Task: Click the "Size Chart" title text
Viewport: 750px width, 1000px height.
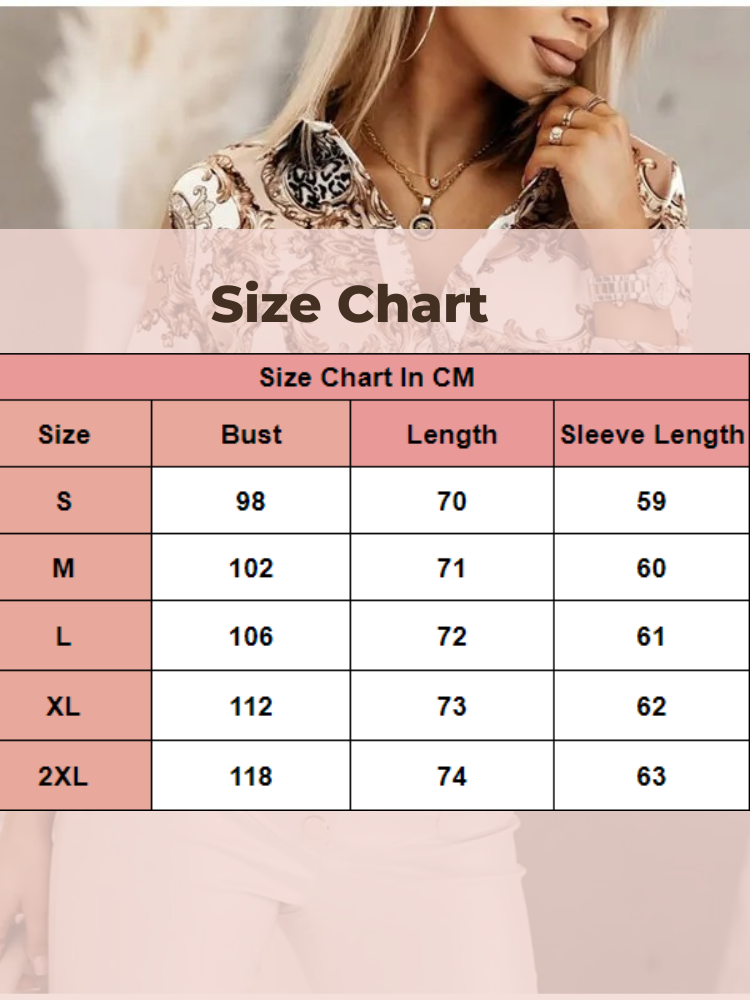Action: (349, 305)
